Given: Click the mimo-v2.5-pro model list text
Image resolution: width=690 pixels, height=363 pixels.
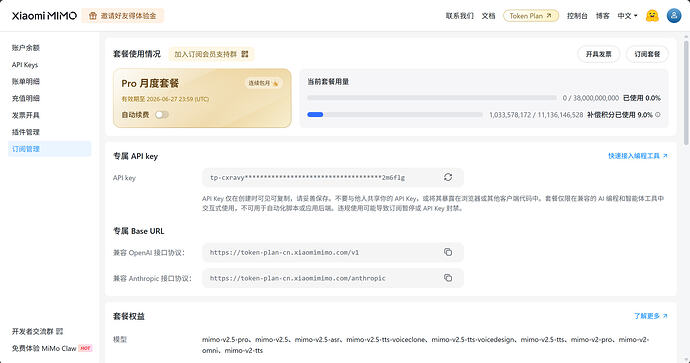Looking at the screenshot, I should click(426, 345).
